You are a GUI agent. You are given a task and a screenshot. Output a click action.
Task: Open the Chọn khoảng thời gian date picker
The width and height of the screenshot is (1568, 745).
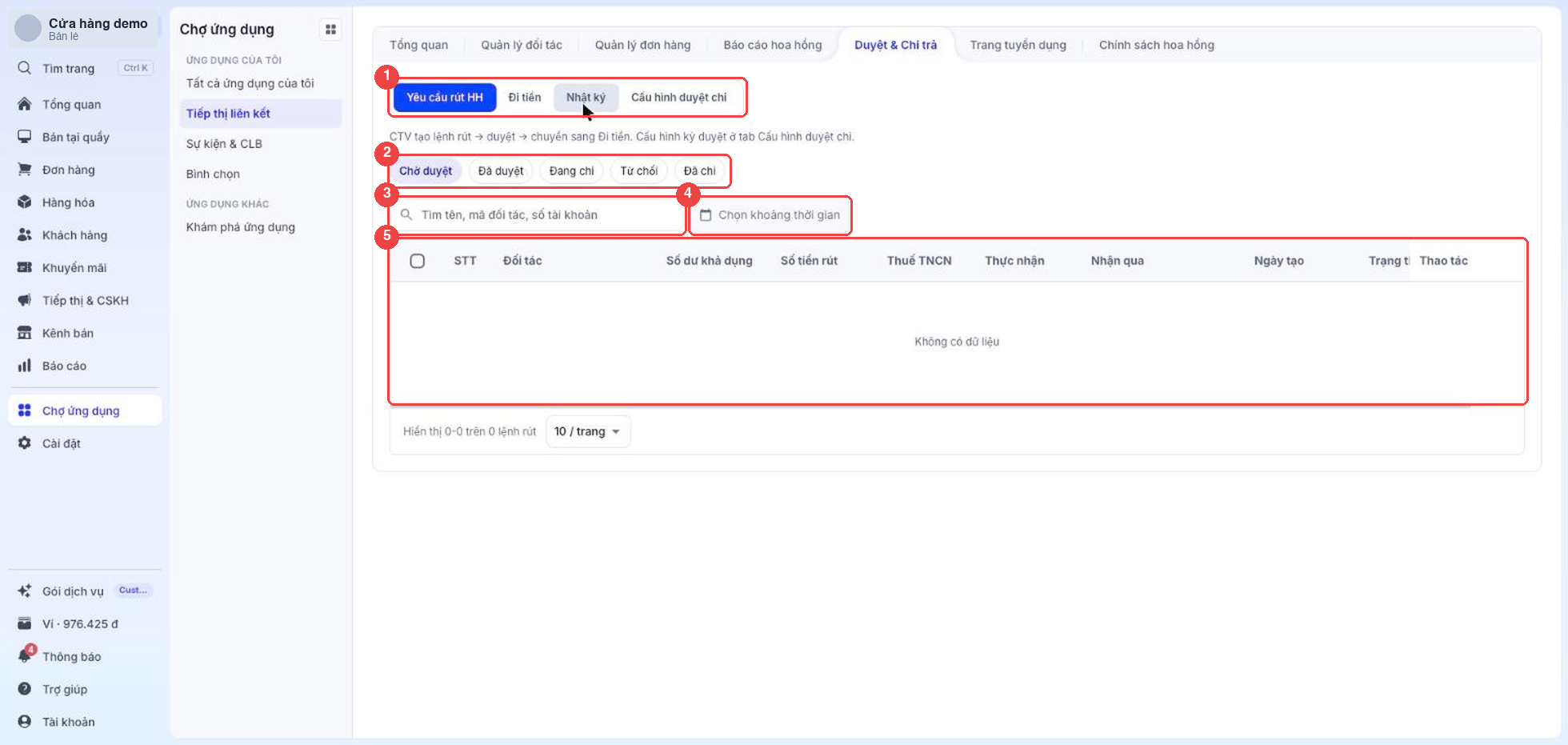[770, 215]
